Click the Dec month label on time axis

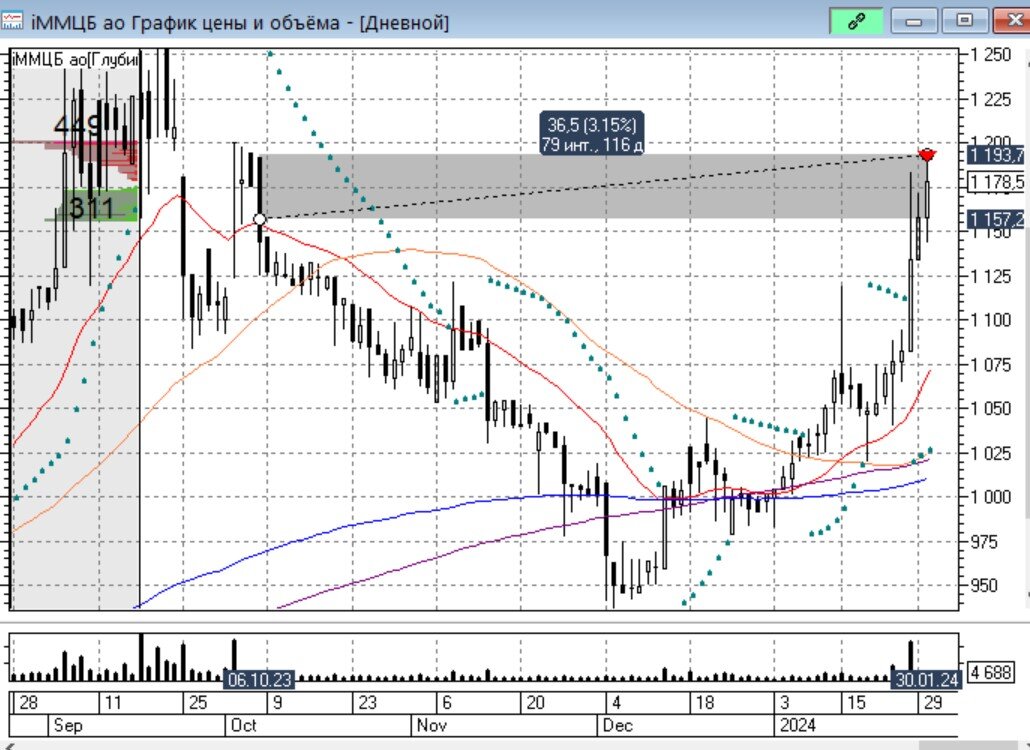618,725
